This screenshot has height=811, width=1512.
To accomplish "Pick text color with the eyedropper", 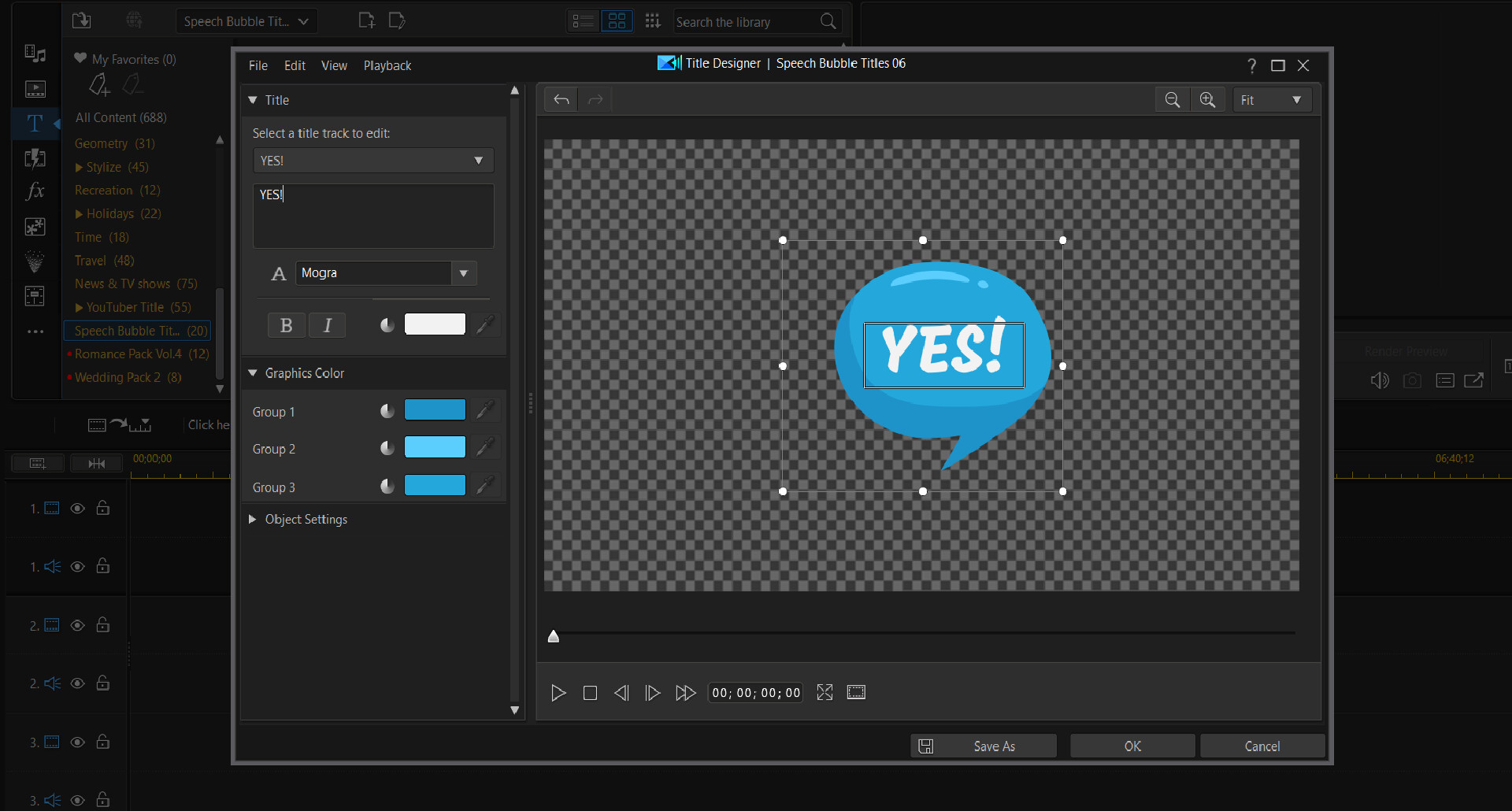I will coord(486,324).
